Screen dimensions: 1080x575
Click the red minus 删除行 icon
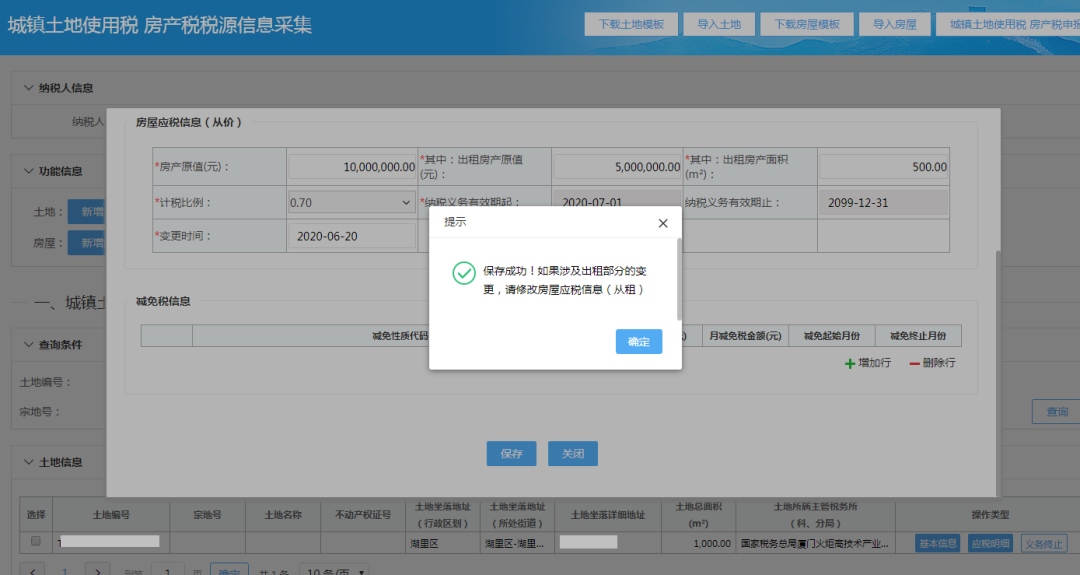pyautogui.click(x=915, y=363)
